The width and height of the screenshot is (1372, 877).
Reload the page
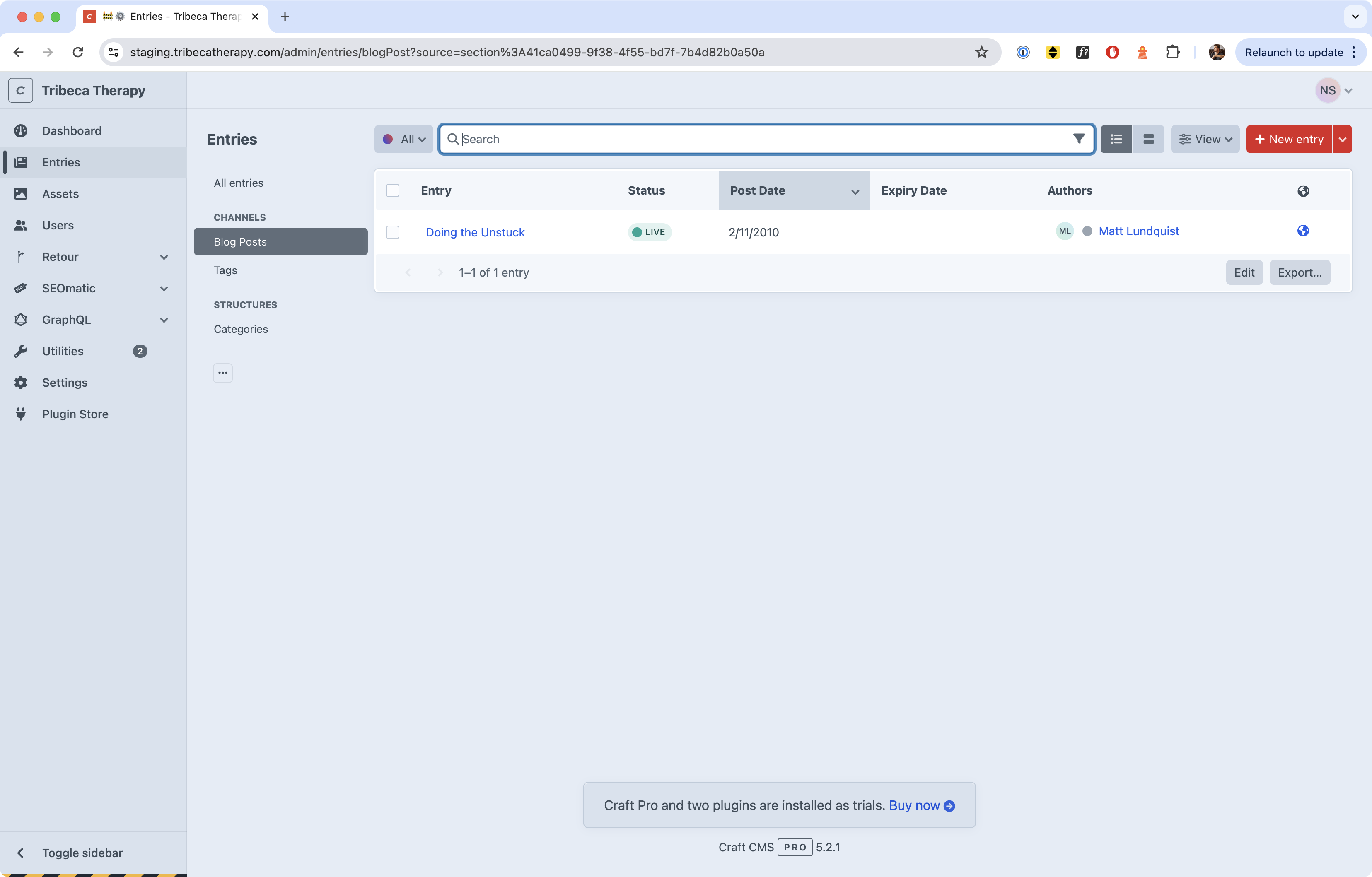click(78, 52)
